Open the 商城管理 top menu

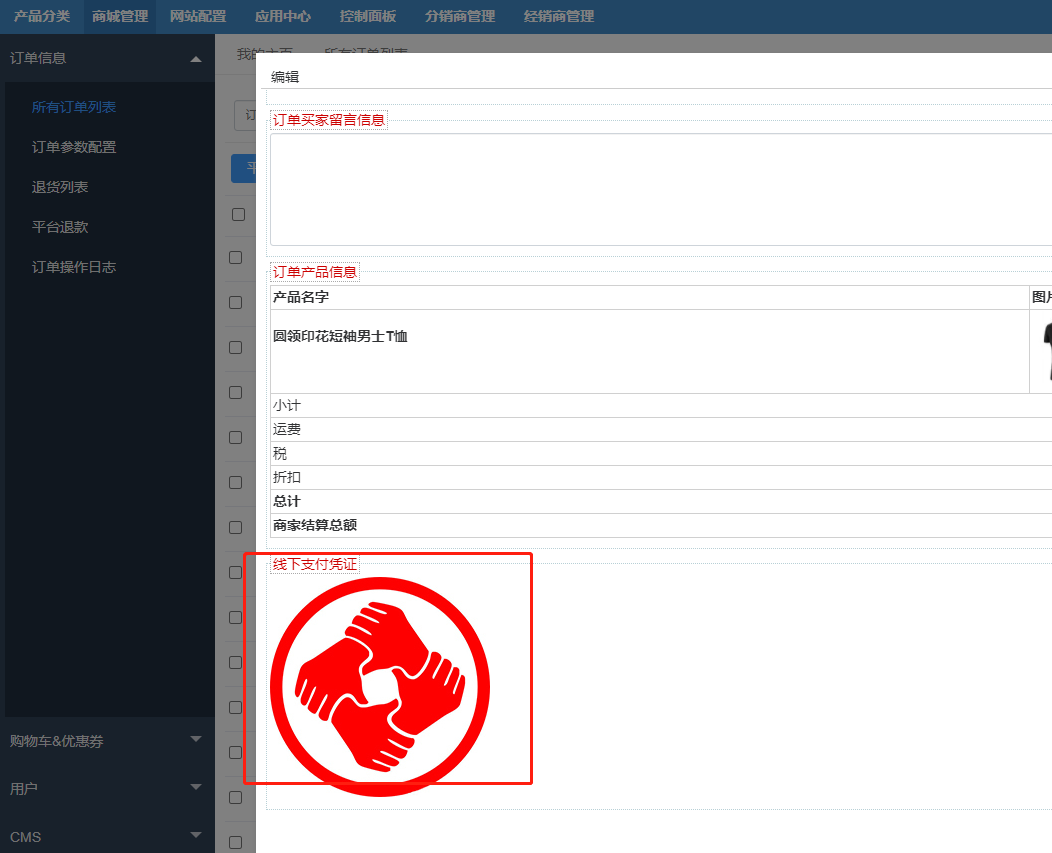coord(120,16)
